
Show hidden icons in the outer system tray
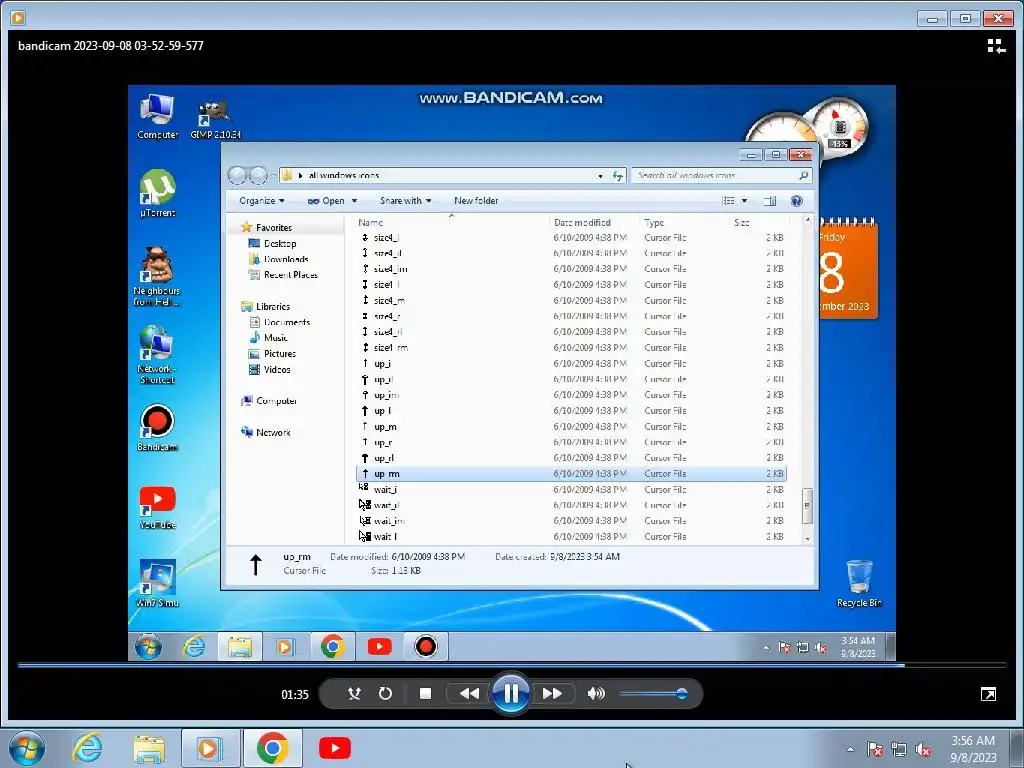tap(850, 749)
